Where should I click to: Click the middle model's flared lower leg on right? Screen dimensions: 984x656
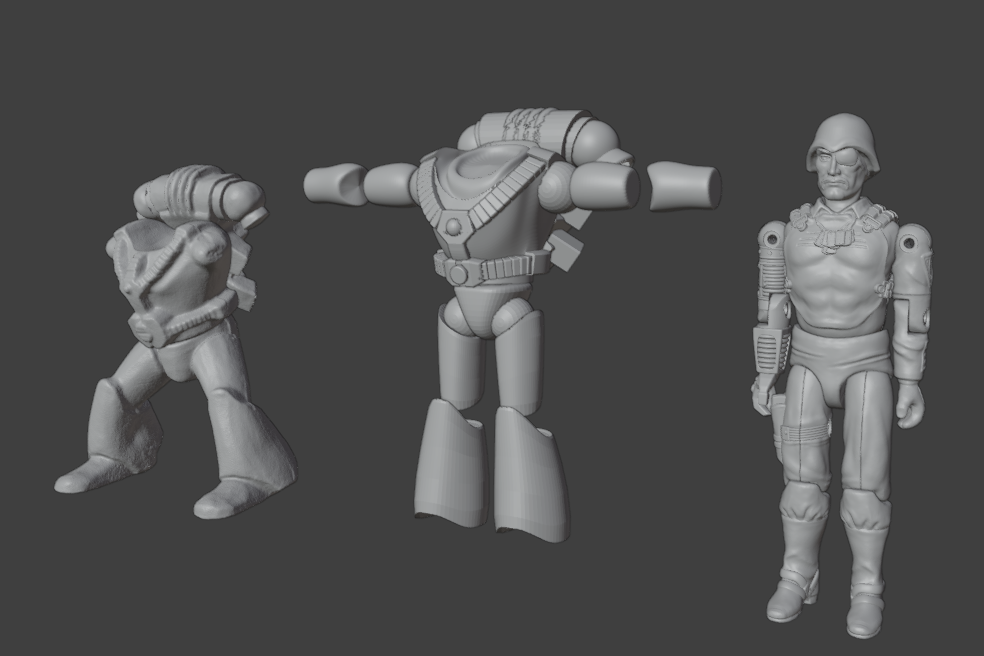click(x=530, y=472)
